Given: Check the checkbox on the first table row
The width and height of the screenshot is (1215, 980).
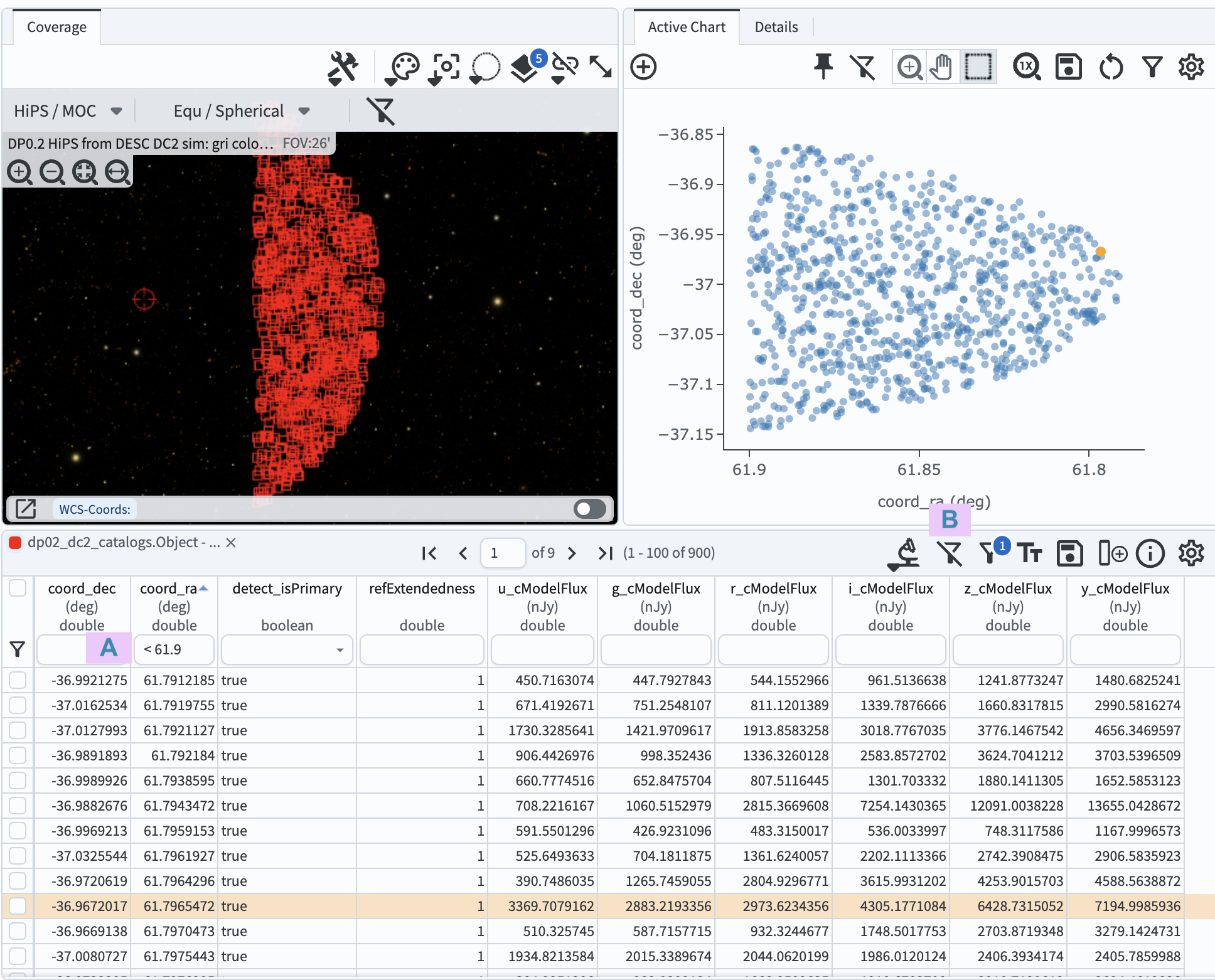Looking at the screenshot, I should click(x=17, y=680).
